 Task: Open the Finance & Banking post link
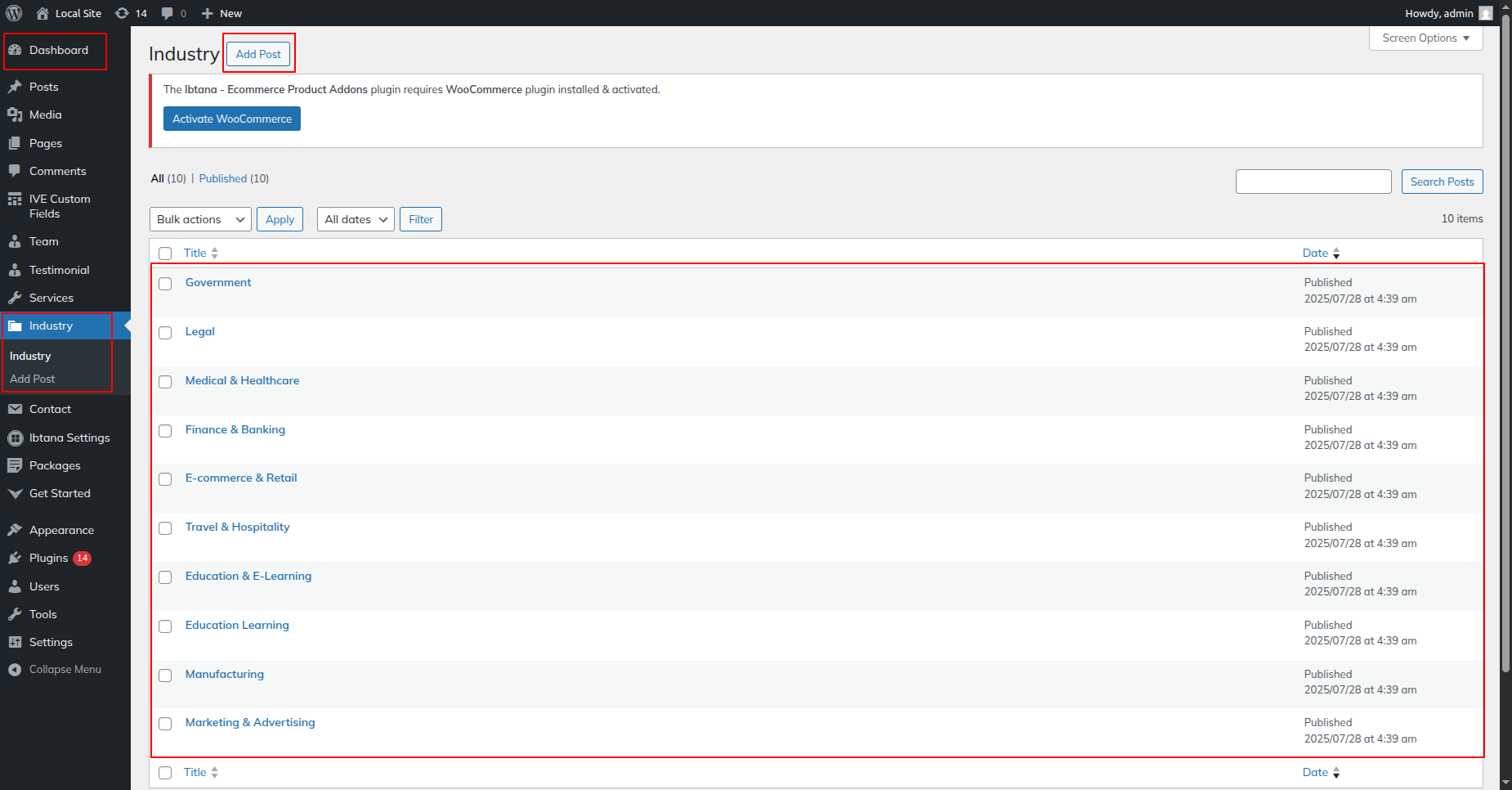pos(235,430)
